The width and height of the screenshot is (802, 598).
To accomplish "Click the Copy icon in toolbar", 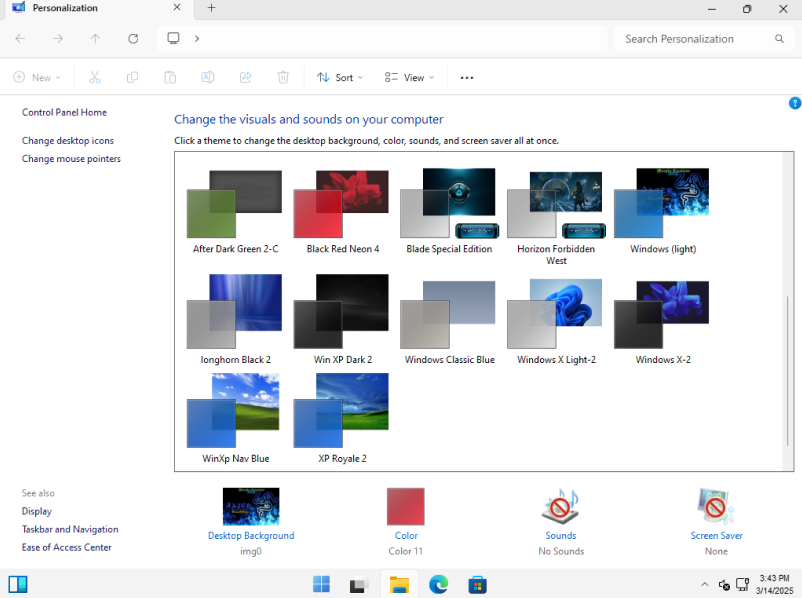I will [x=132, y=77].
